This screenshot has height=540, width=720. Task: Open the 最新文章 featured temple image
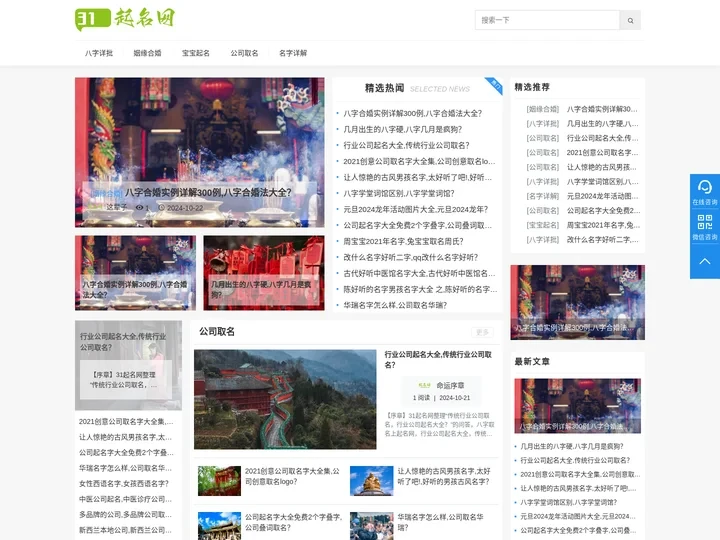point(578,406)
